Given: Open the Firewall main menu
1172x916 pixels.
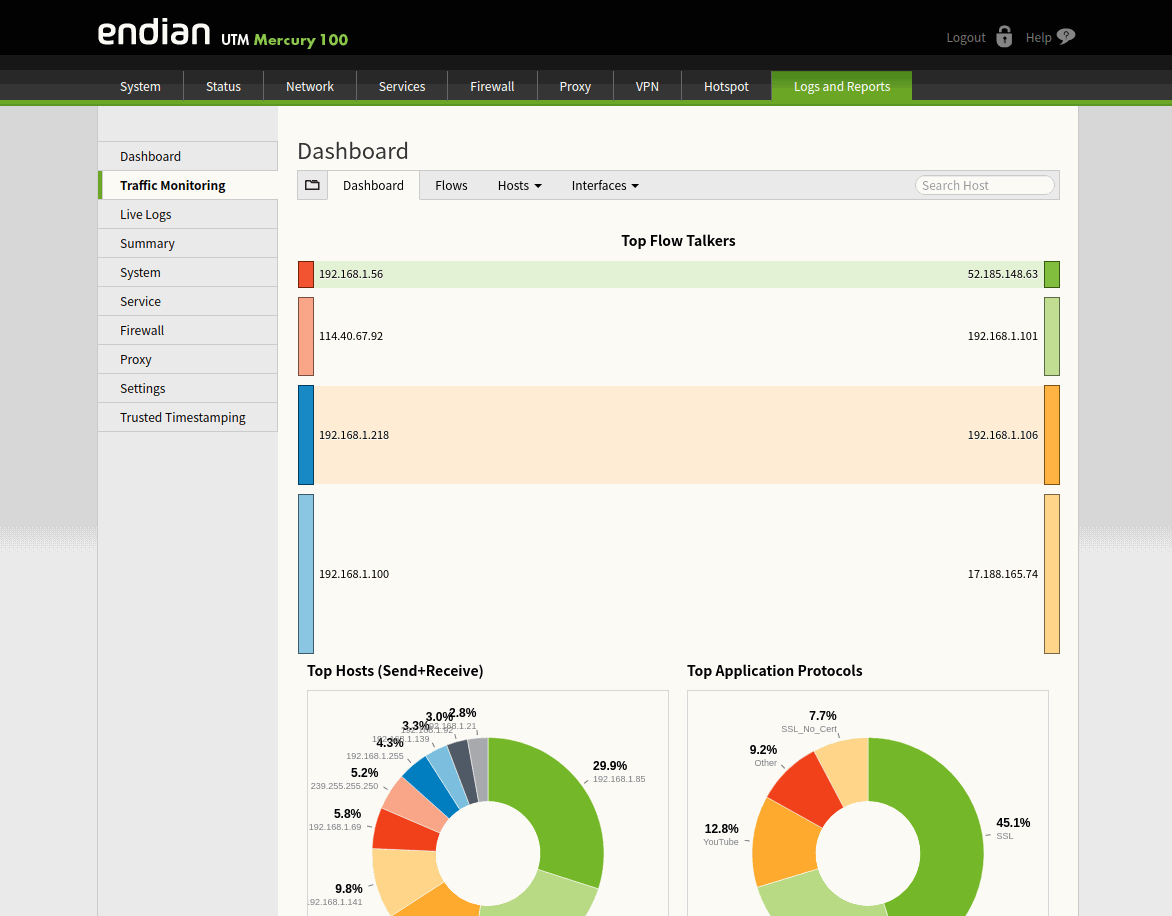Looking at the screenshot, I should [493, 86].
